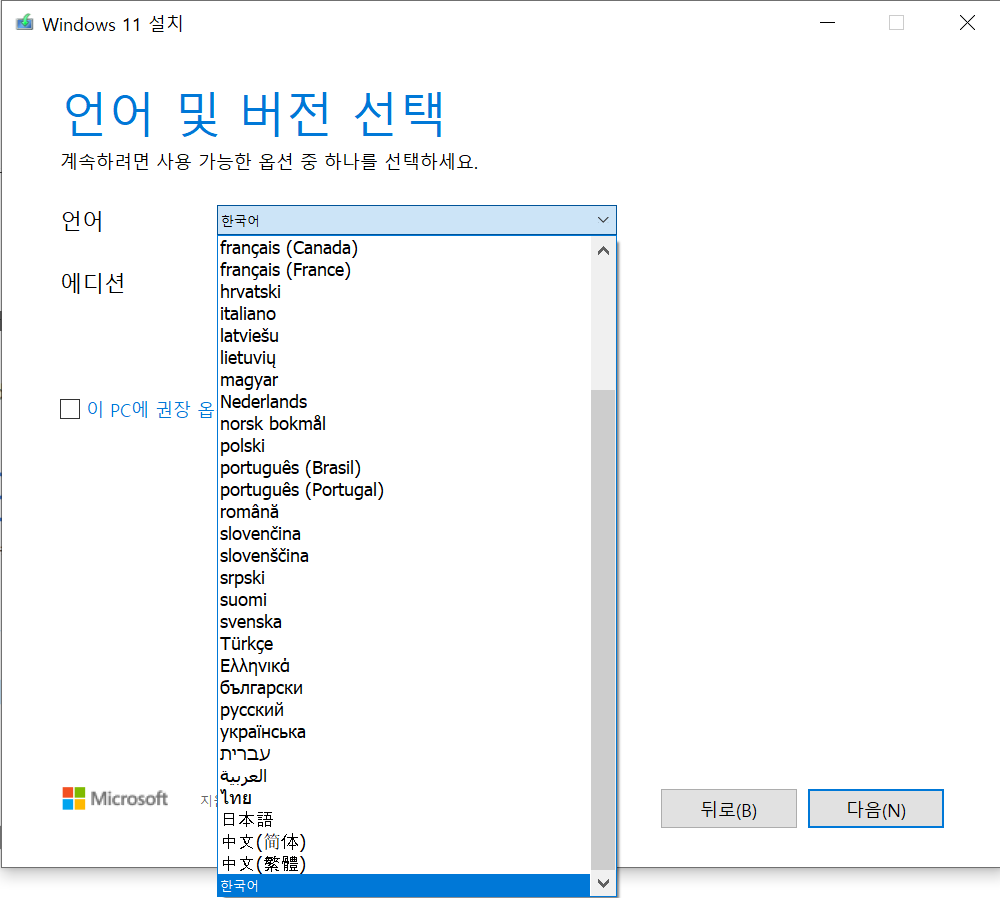The width and height of the screenshot is (1000, 898).
Task: Choose polski from the dropdown
Action: click(404, 446)
